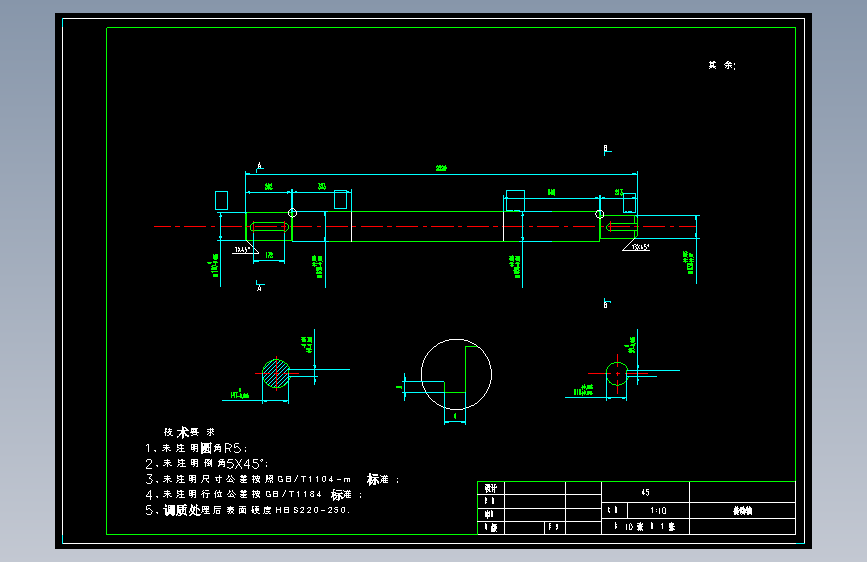Click the right keyway slot on shaft
The image size is (867, 562).
[621, 226]
